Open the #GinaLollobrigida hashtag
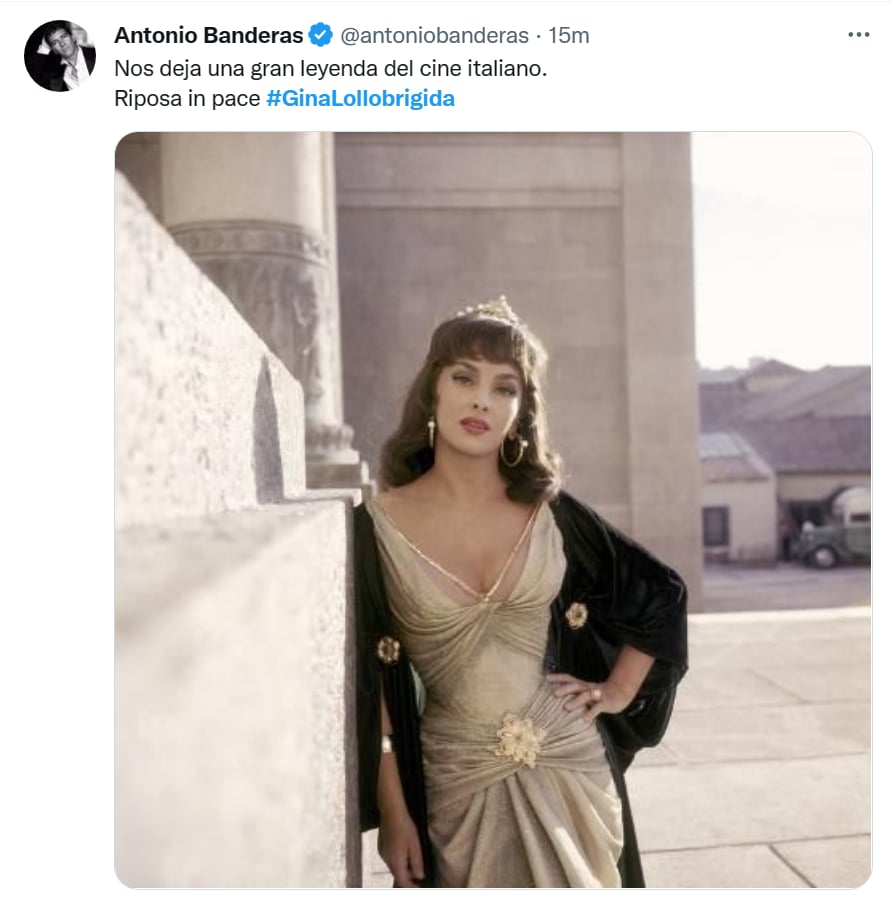The height and width of the screenshot is (907, 892). click(360, 98)
